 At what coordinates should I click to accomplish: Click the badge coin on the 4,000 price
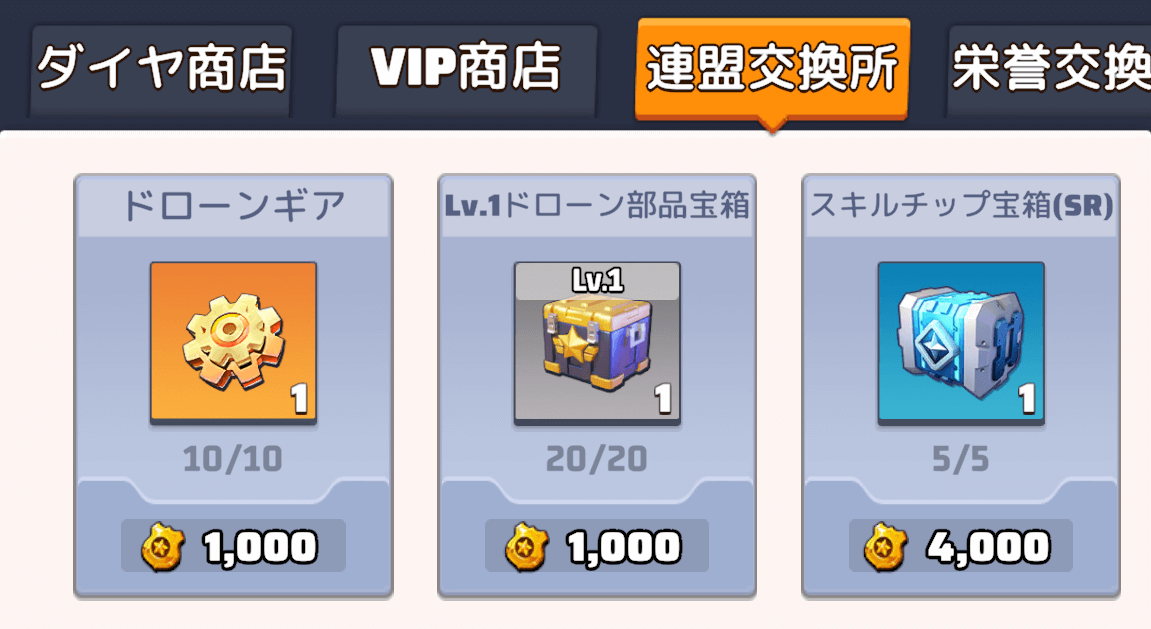tap(885, 547)
